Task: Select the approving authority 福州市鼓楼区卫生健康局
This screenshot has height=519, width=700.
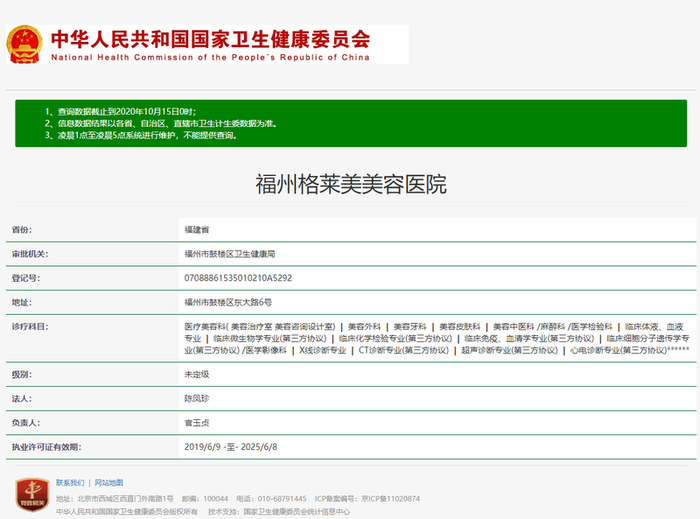Action: pyautogui.click(x=229, y=254)
